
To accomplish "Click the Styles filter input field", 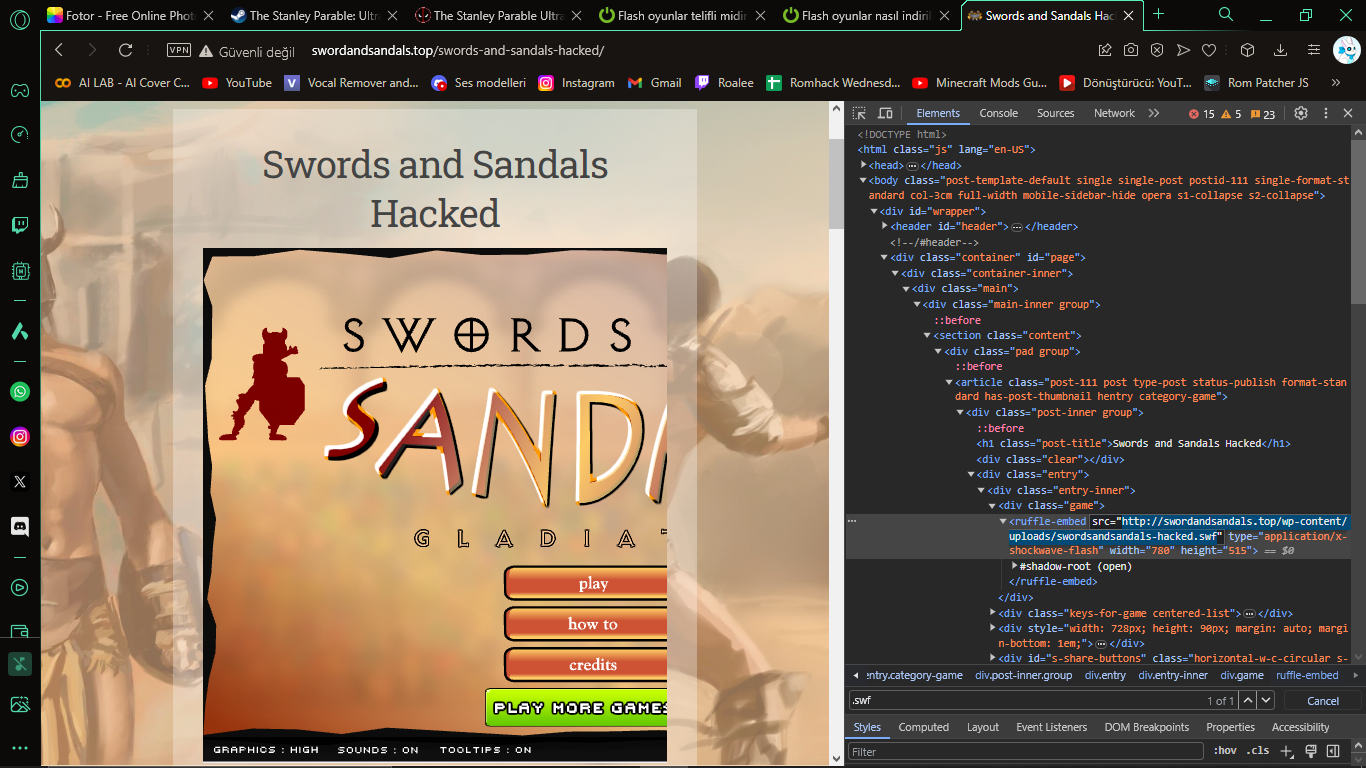I will (1026, 751).
